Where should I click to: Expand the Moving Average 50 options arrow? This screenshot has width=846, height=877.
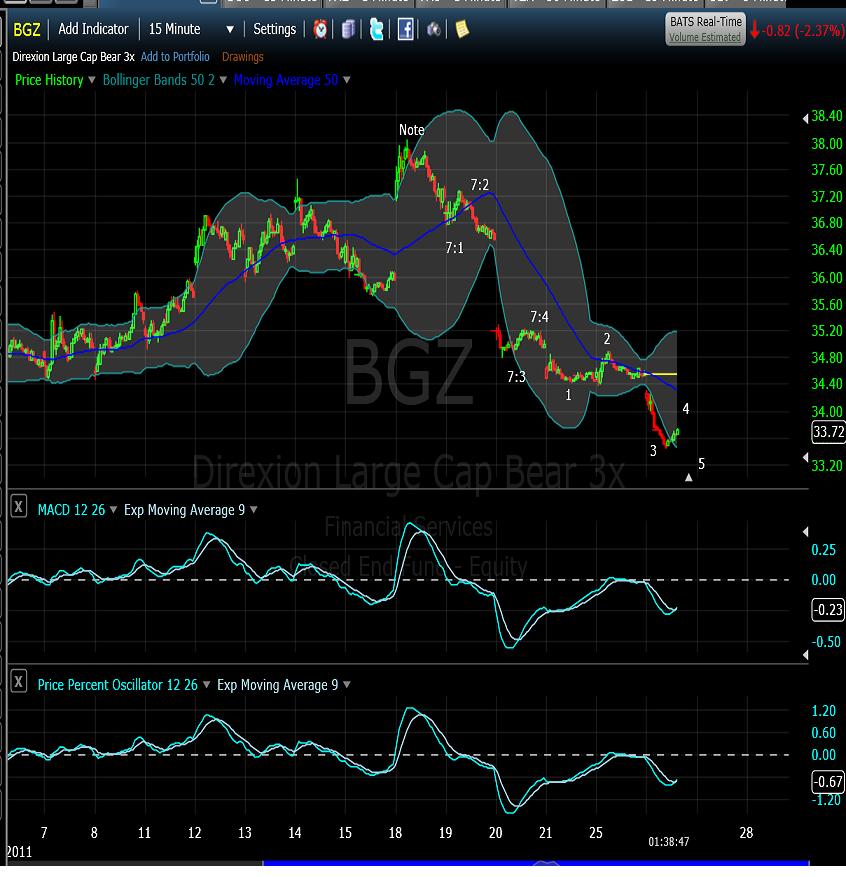click(x=347, y=80)
